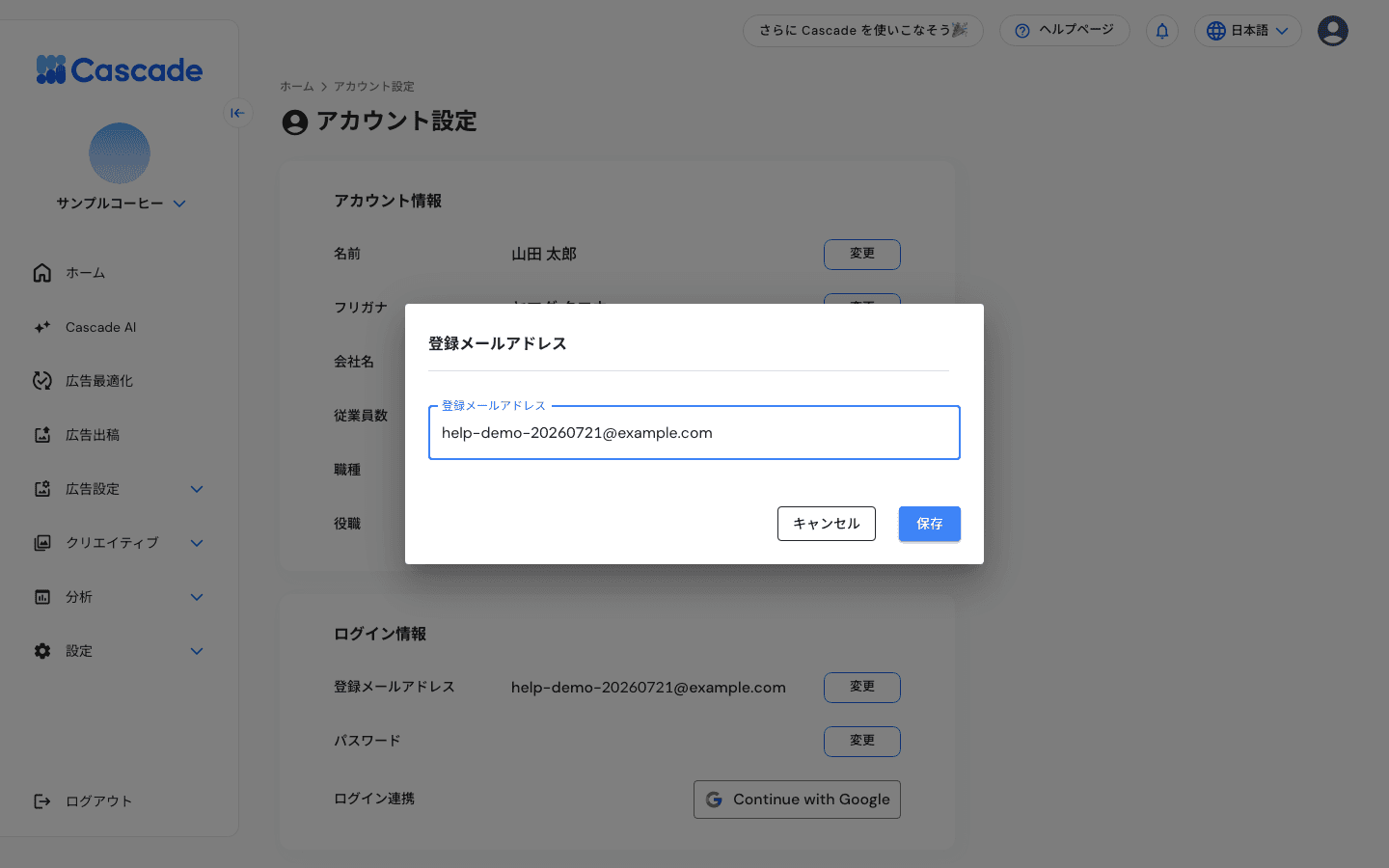Click the 分析 chart icon

[42, 597]
